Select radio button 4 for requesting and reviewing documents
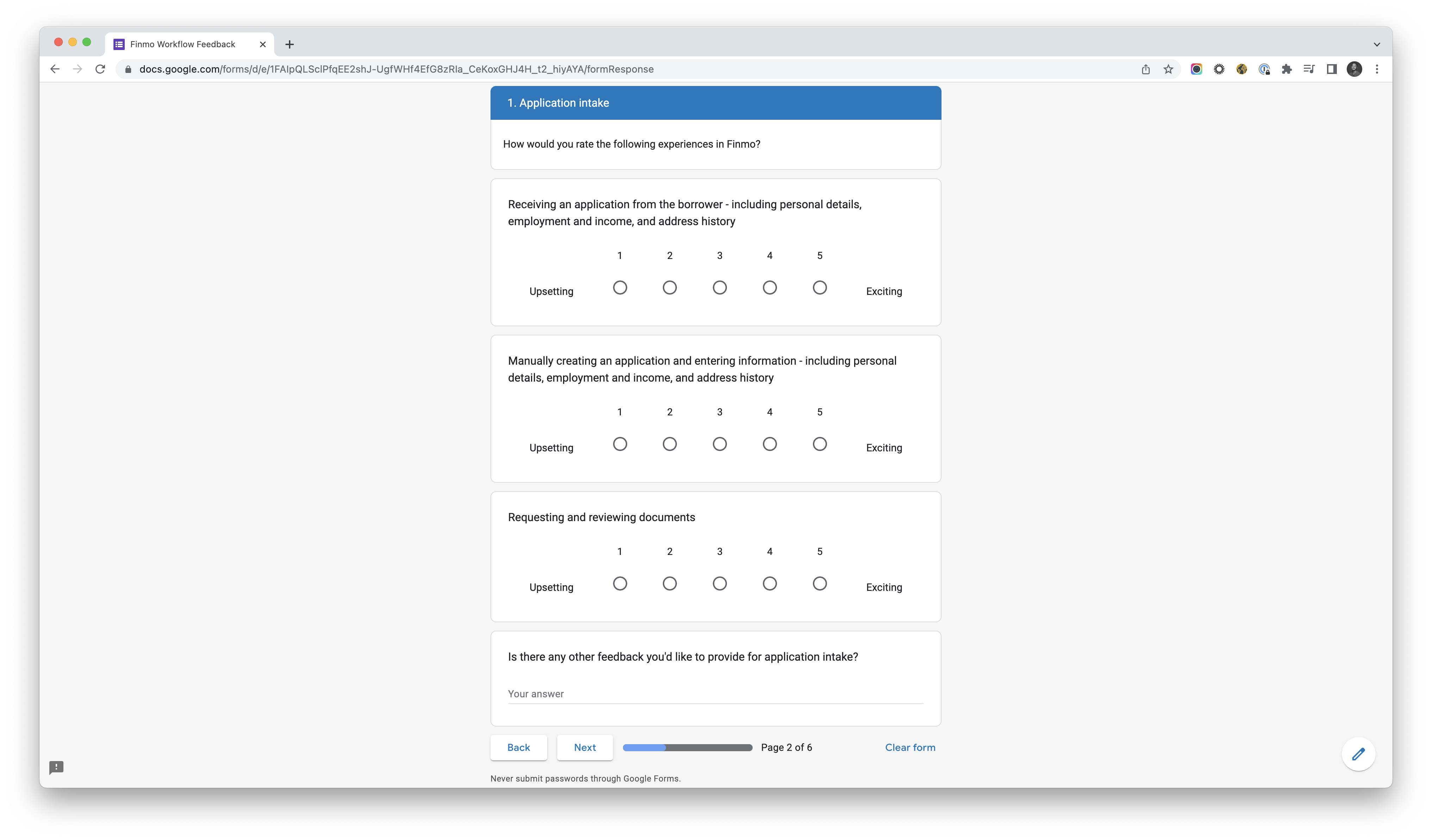This screenshot has width=1432, height=840. [x=769, y=583]
